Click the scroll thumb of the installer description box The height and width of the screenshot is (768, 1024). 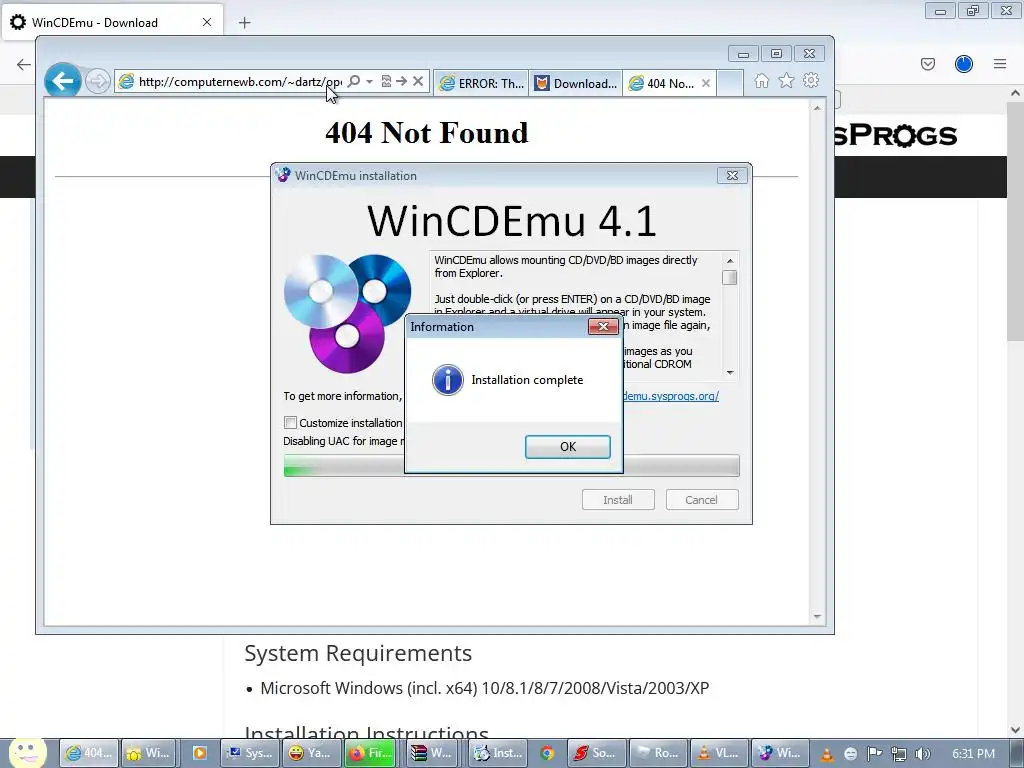tap(730, 278)
